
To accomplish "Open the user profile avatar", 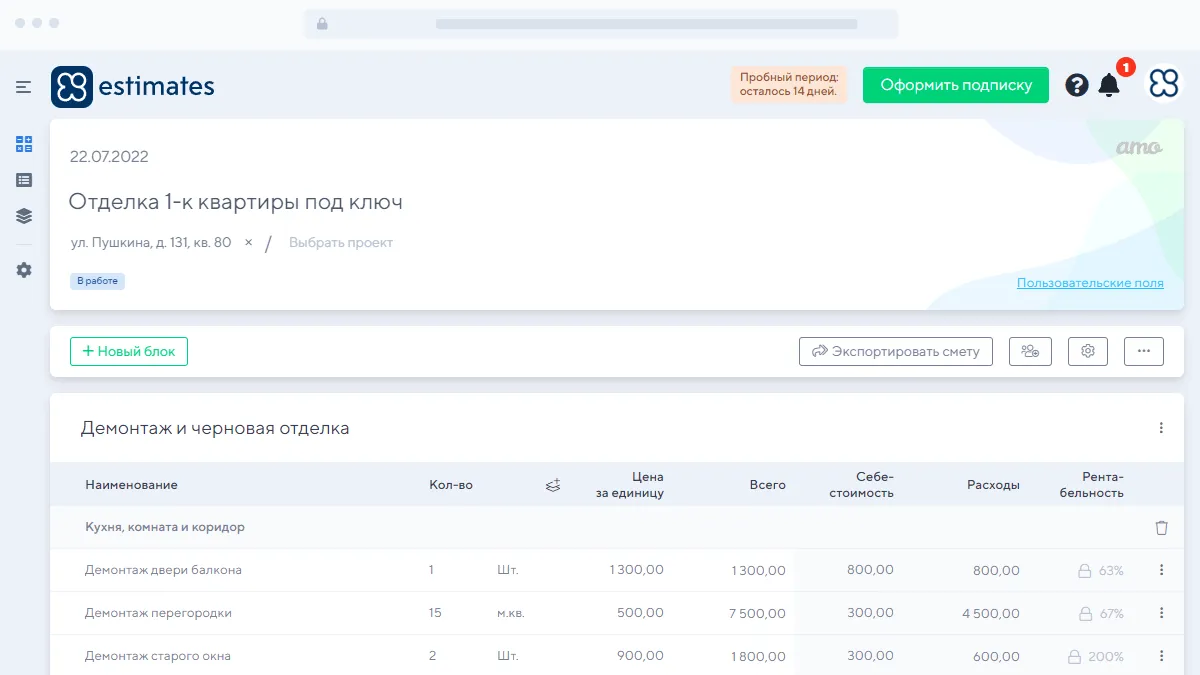I will click(x=1163, y=85).
